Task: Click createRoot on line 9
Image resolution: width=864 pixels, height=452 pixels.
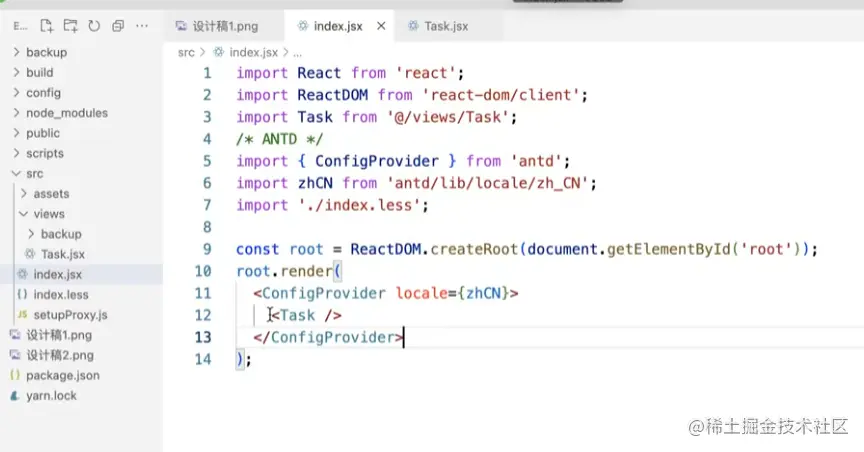Action: (474, 249)
